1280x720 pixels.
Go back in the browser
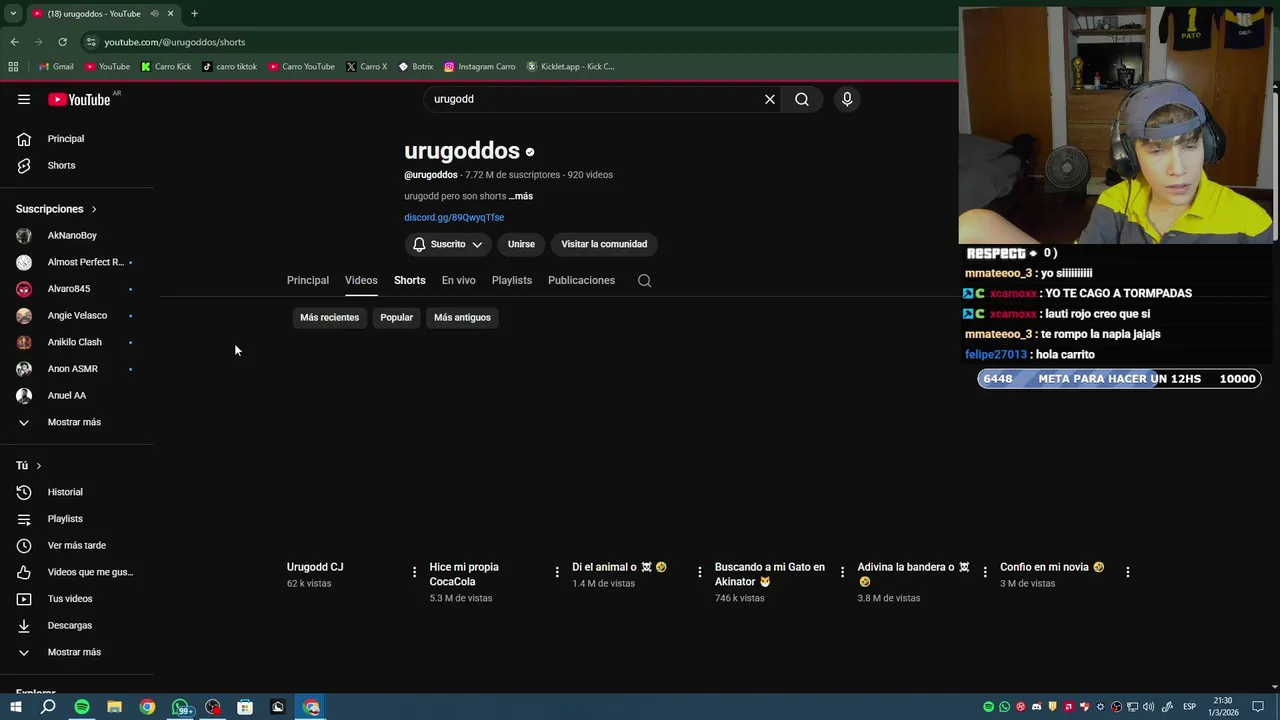[x=14, y=42]
